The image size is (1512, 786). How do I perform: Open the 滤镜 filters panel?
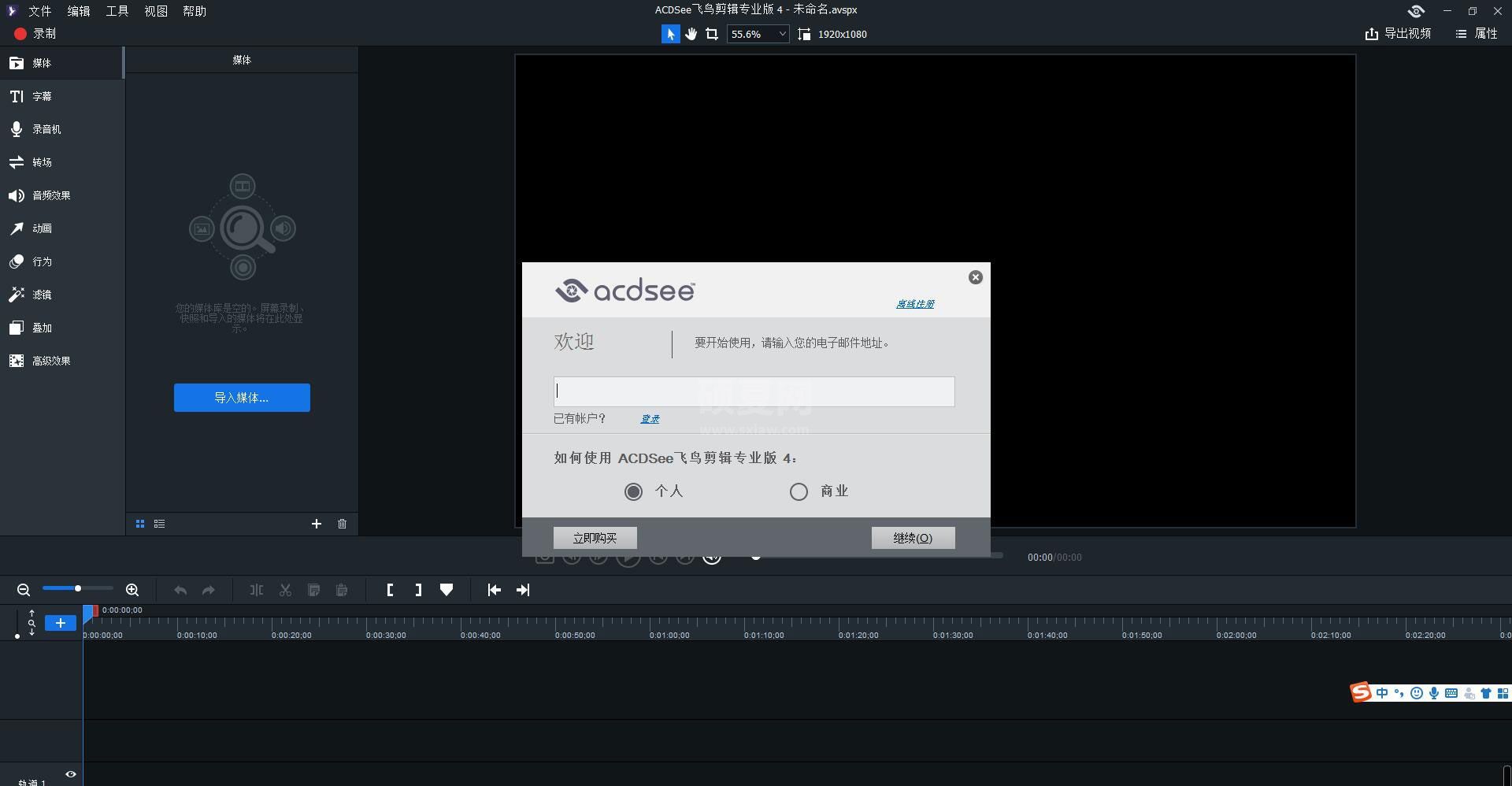pos(61,295)
